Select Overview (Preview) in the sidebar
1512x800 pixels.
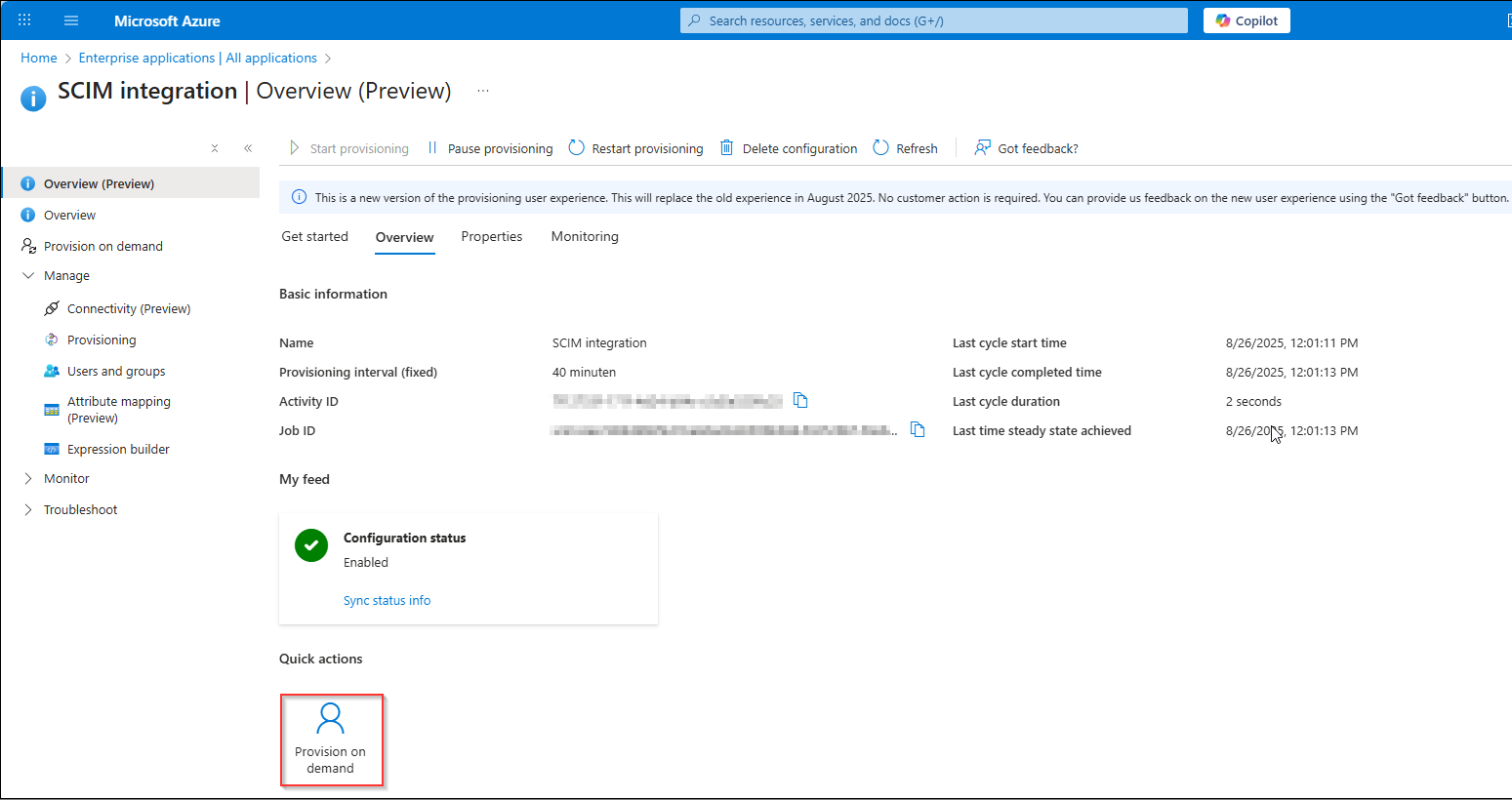point(131,183)
